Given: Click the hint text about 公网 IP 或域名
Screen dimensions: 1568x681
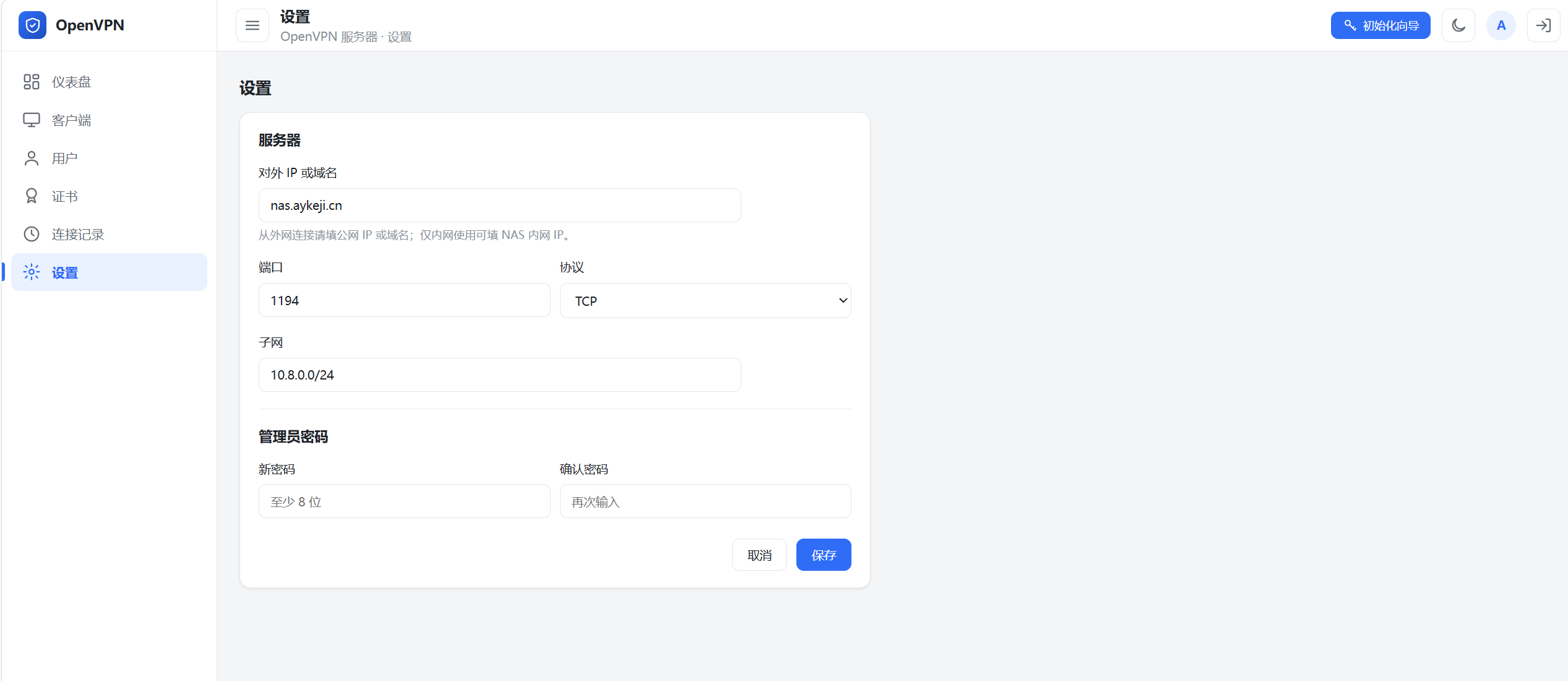Looking at the screenshot, I should [x=416, y=235].
